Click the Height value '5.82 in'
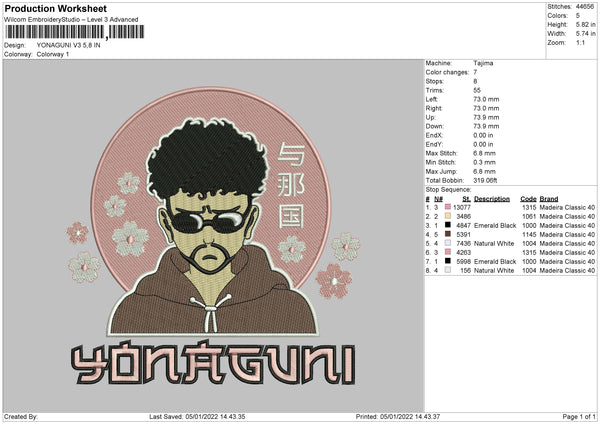Viewport: 600px width, 424px height. (585, 24)
